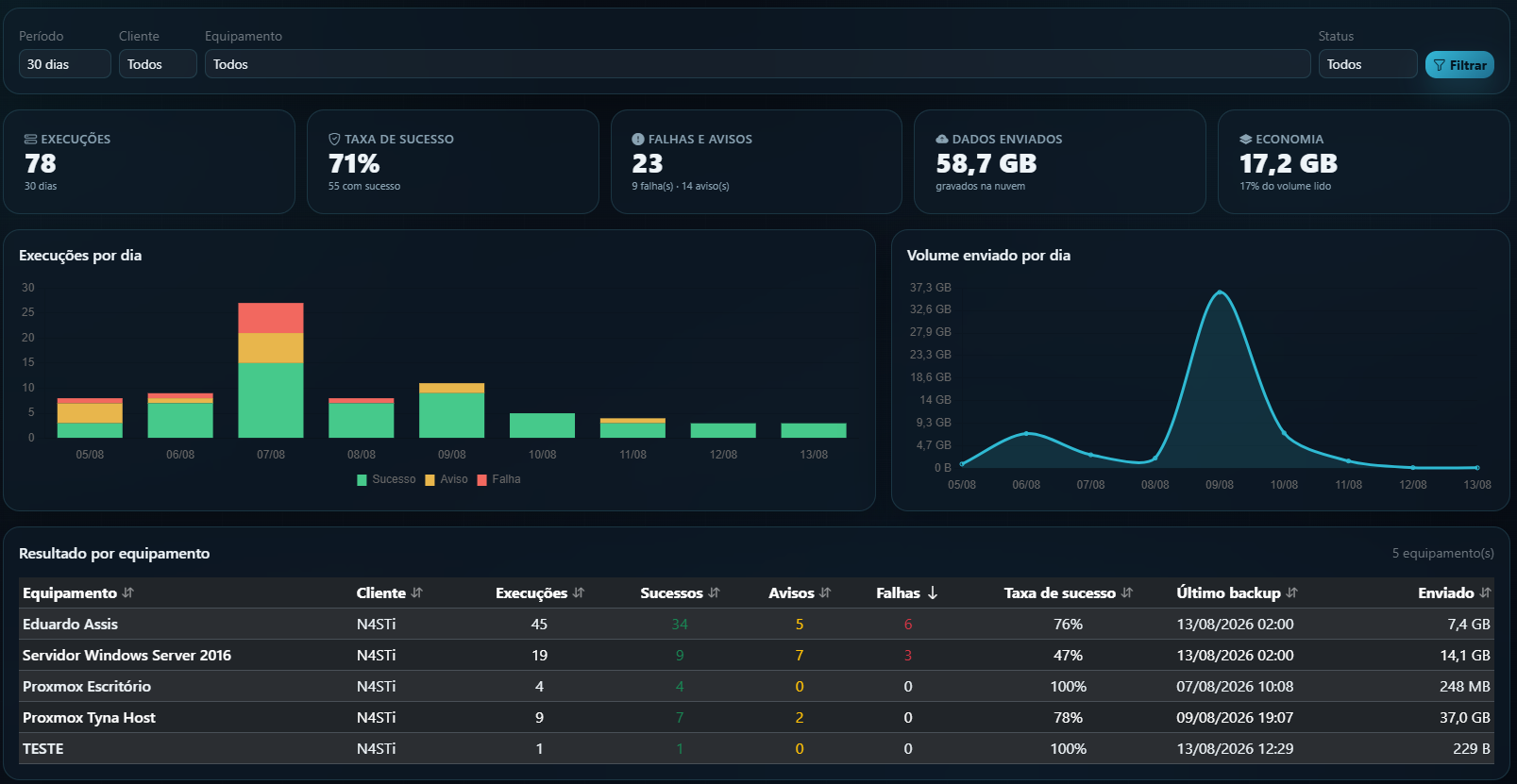Screen dimensions: 1517x784
Task: Click the TESTE equipment name
Action: (x=43, y=748)
